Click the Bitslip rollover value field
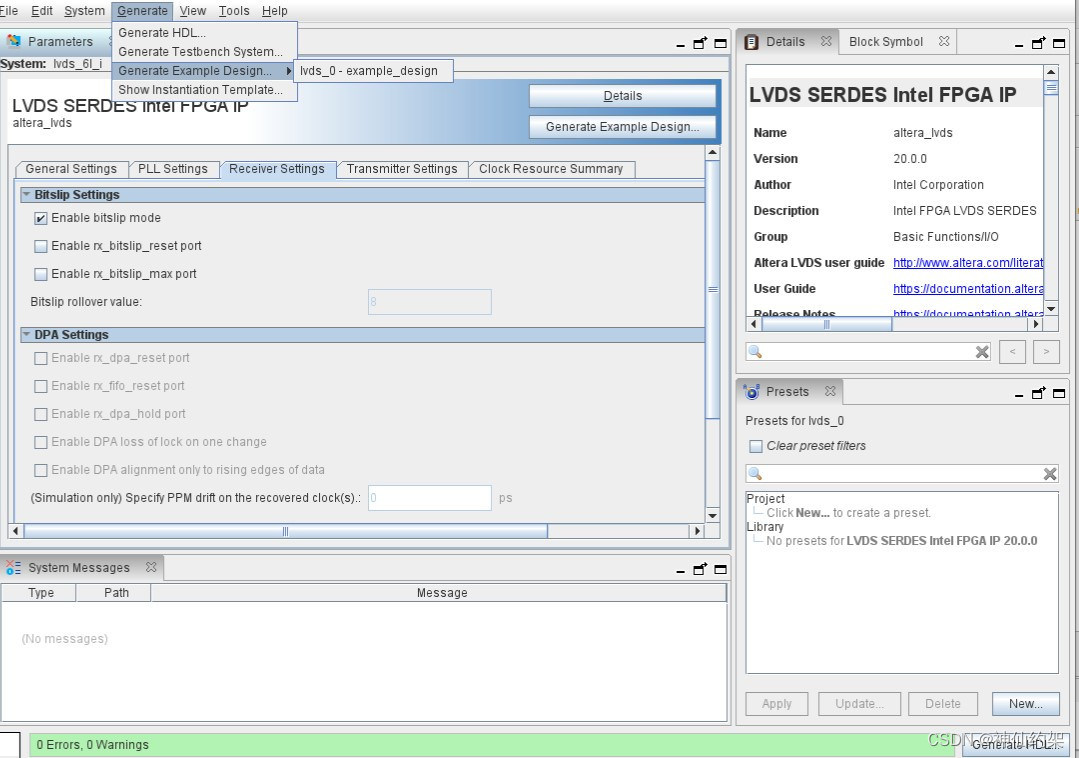 429,302
